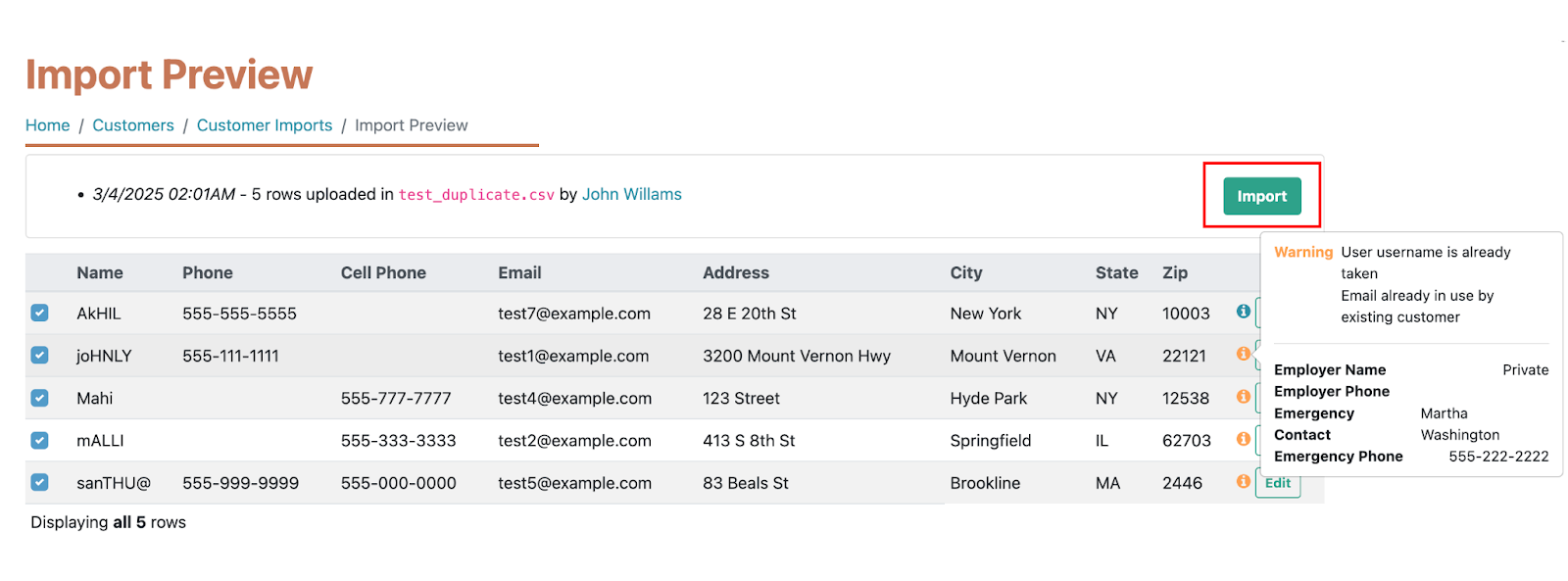Click the Email column header
1568x581 pixels.
point(519,272)
